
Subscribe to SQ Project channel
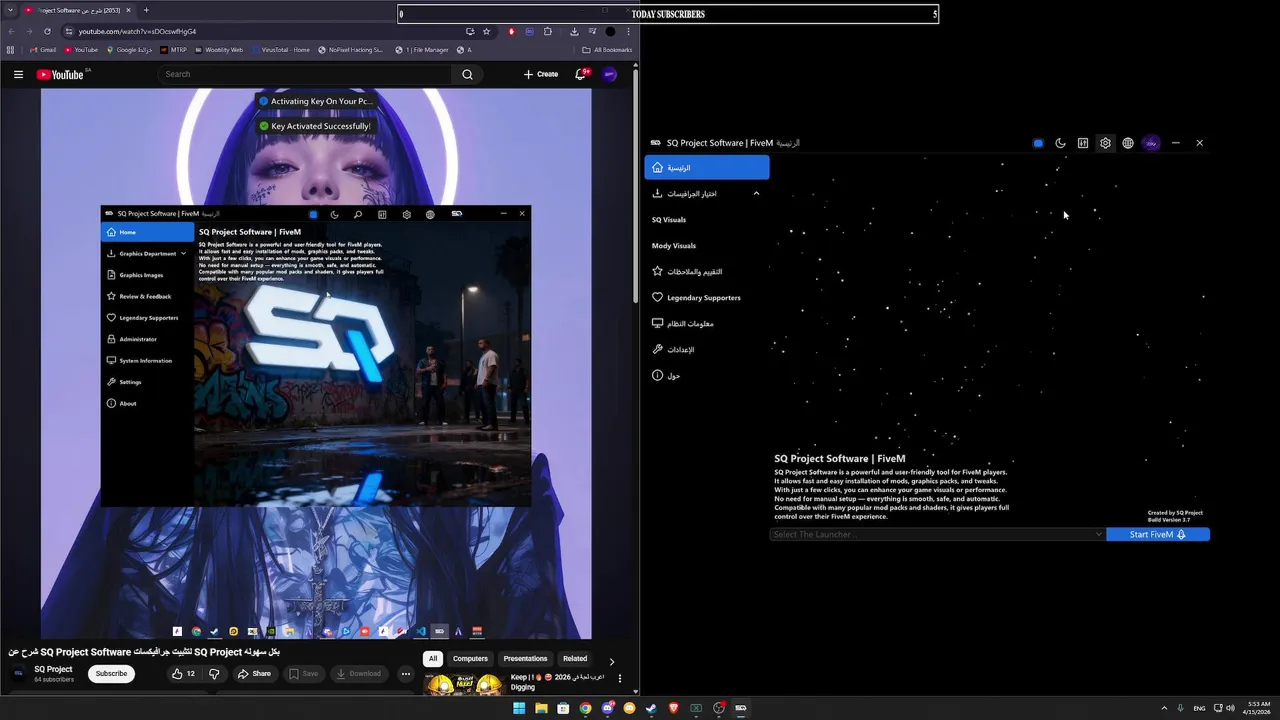tap(111, 674)
